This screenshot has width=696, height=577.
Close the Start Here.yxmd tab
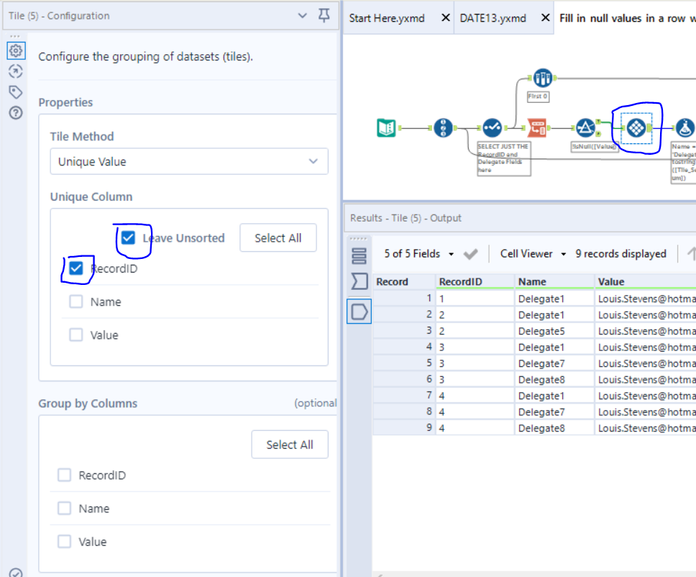446,18
